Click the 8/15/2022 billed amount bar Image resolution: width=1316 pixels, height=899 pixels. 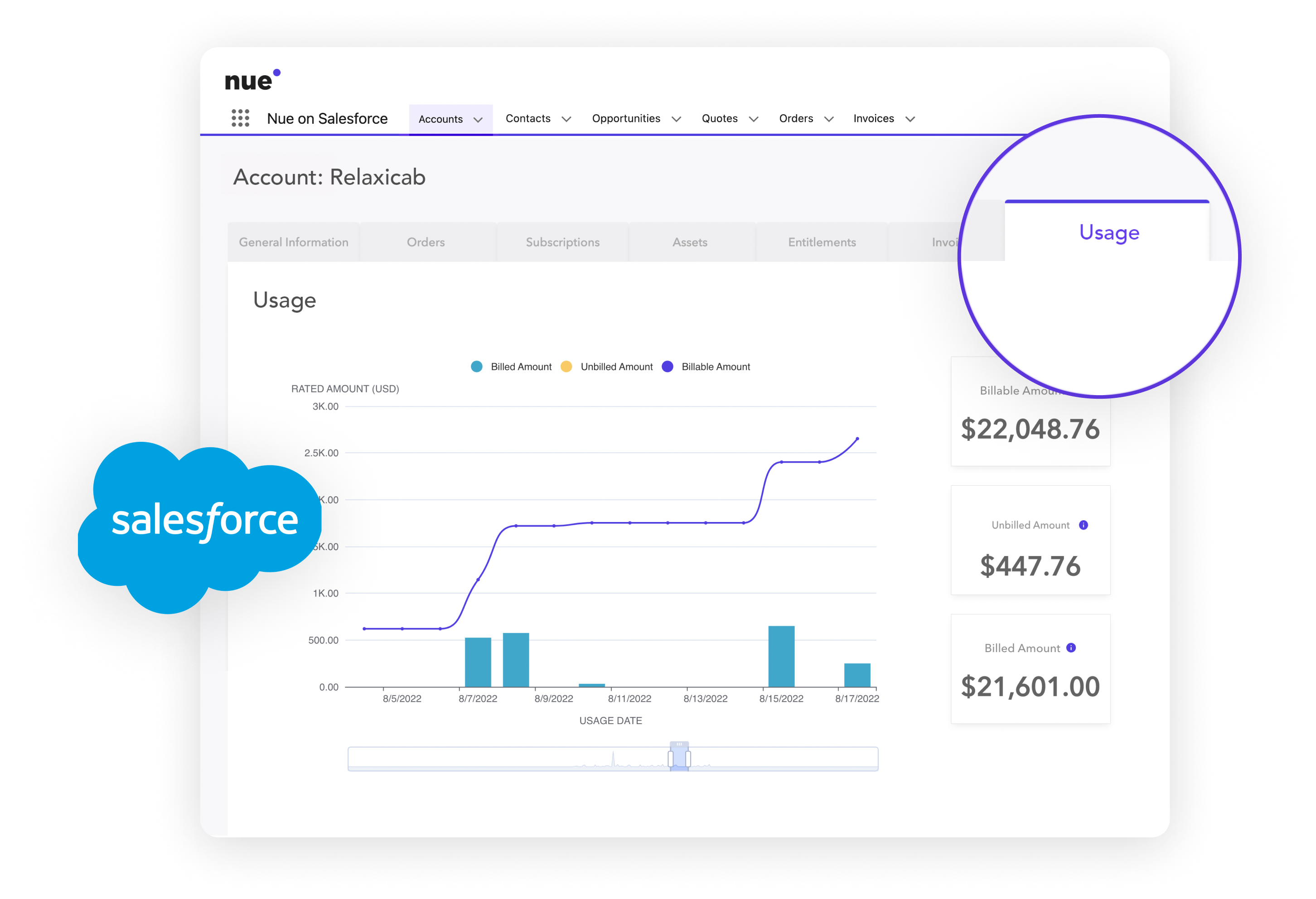pos(781,656)
